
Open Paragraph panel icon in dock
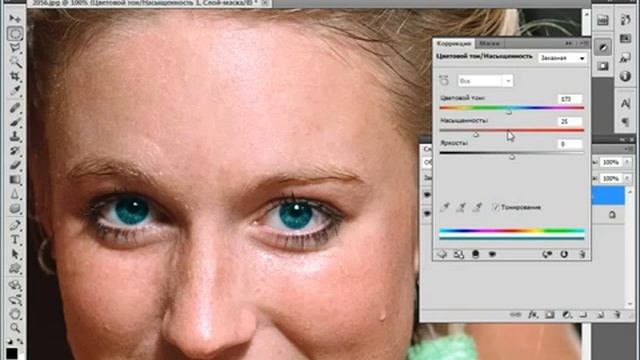[x=625, y=122]
